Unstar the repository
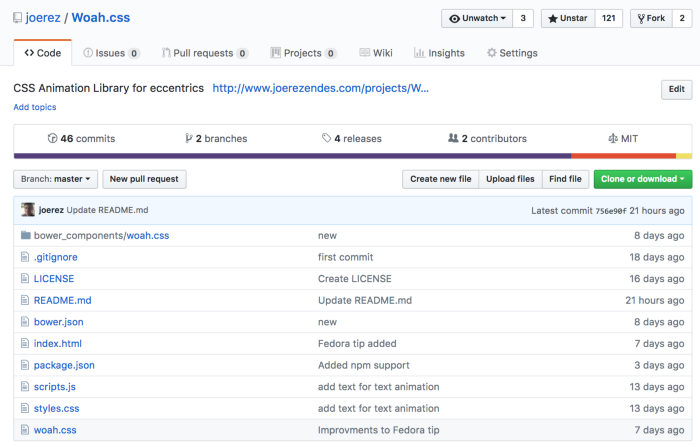This screenshot has width=700, height=447. click(x=568, y=18)
